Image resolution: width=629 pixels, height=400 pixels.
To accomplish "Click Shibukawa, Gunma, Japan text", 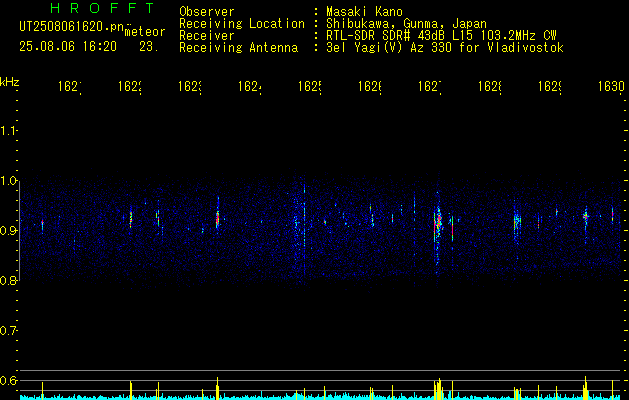I will click(x=406, y=24).
